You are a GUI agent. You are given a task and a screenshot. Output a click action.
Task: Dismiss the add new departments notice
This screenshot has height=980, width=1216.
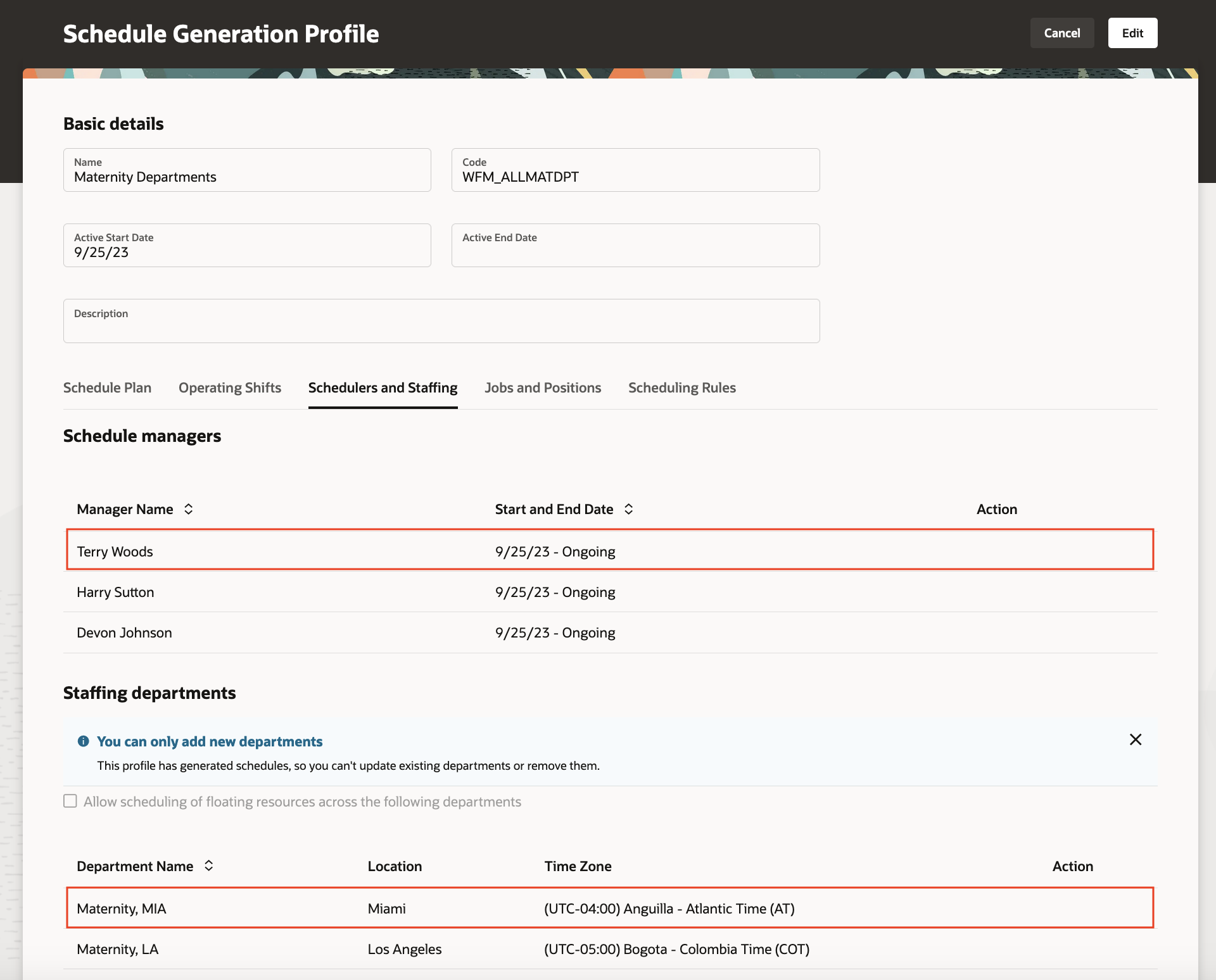(x=1136, y=739)
